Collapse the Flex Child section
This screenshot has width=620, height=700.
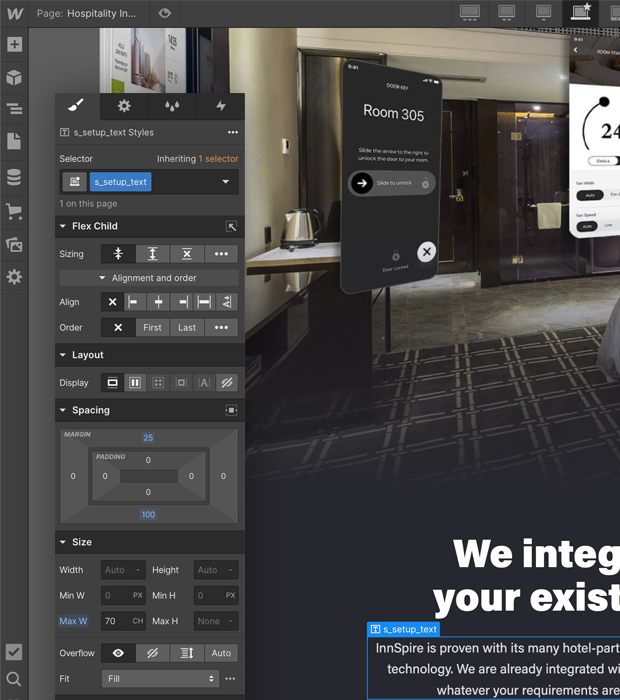[63, 226]
